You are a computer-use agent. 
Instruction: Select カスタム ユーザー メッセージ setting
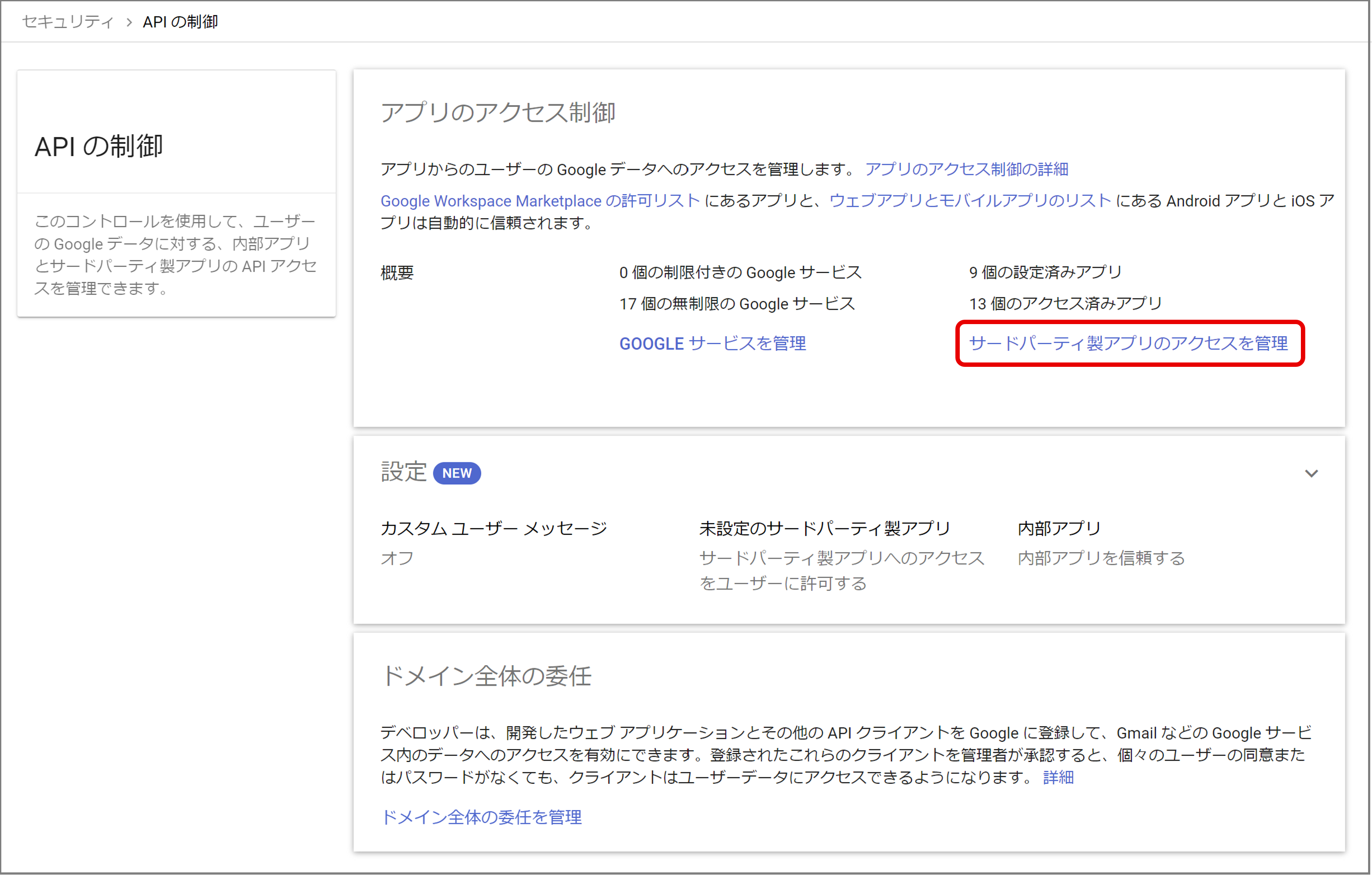click(x=494, y=529)
